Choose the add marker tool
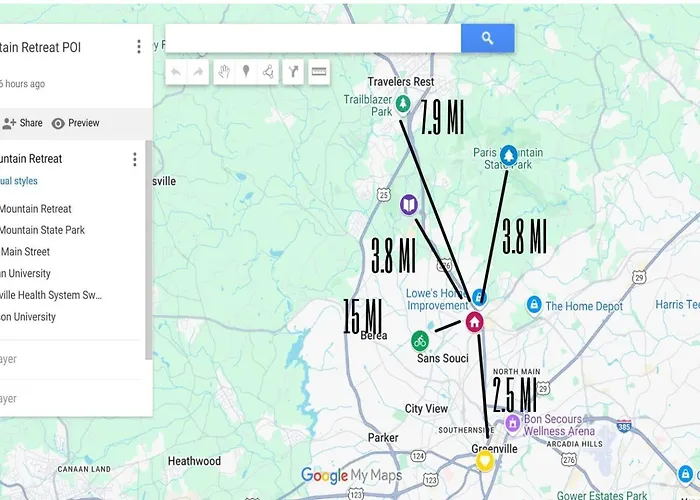 pyautogui.click(x=246, y=72)
